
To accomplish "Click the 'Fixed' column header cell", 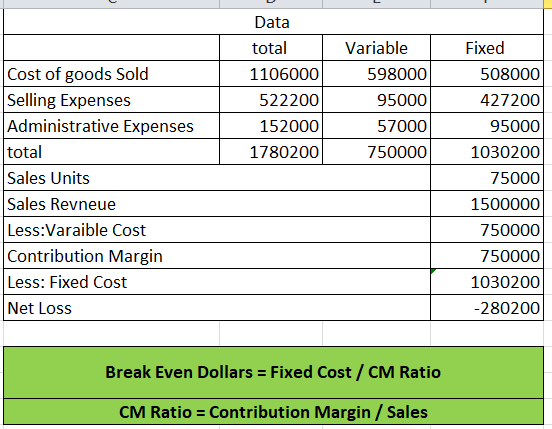I will click(487, 48).
